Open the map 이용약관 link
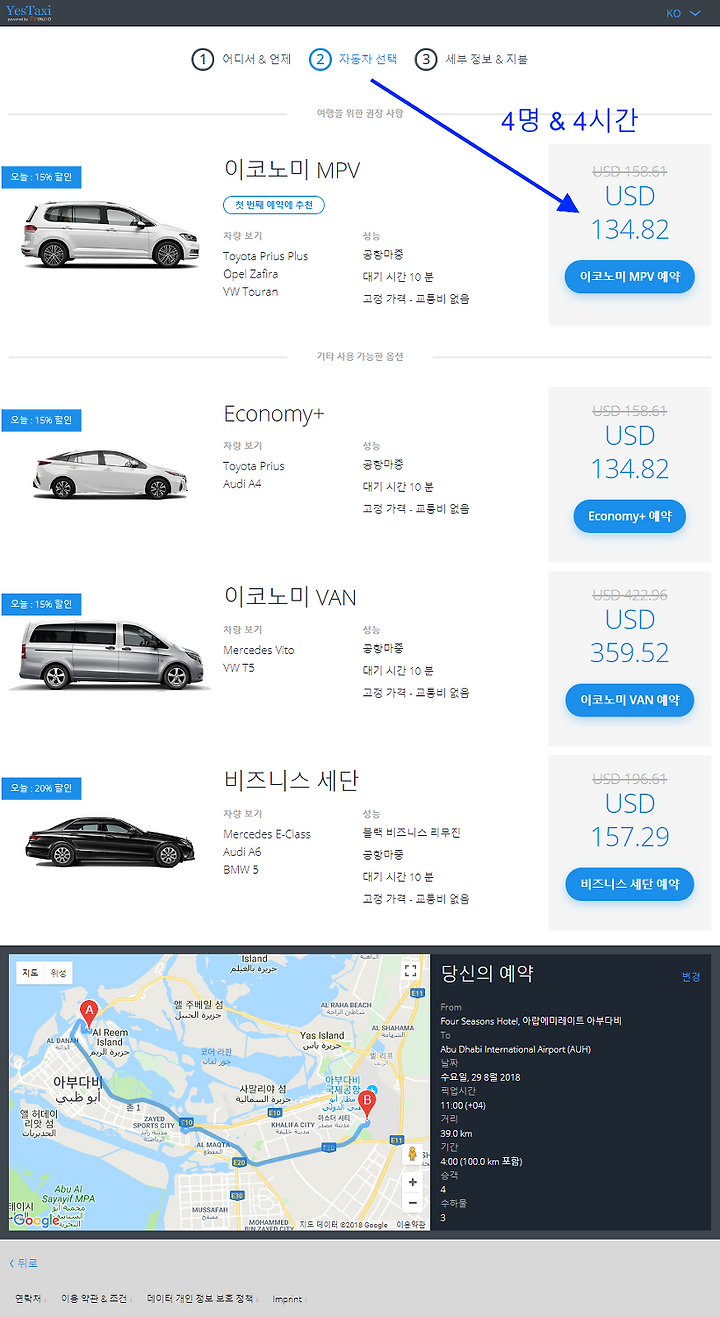Image resolution: width=720 pixels, height=1317 pixels. 410,1225
